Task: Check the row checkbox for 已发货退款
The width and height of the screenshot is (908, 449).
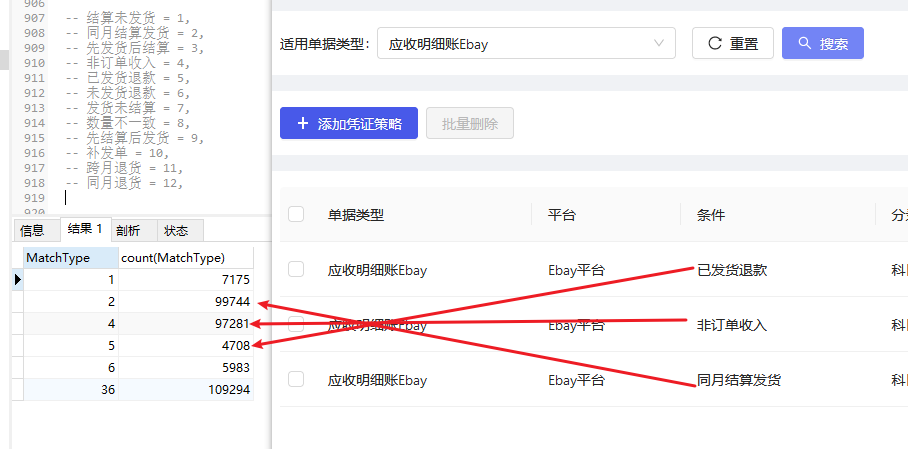Action: 296,269
